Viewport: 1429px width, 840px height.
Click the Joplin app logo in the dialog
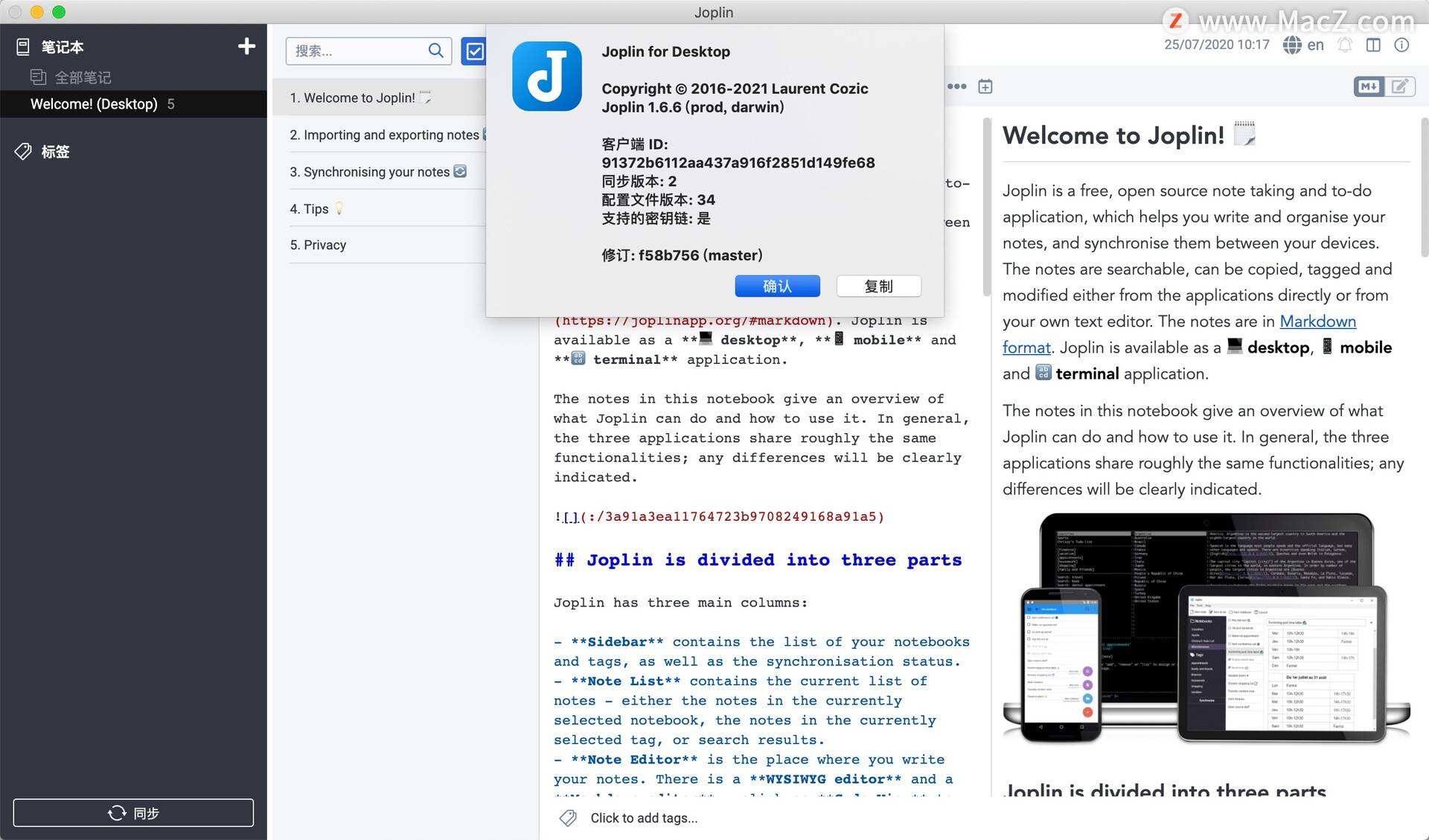click(547, 76)
